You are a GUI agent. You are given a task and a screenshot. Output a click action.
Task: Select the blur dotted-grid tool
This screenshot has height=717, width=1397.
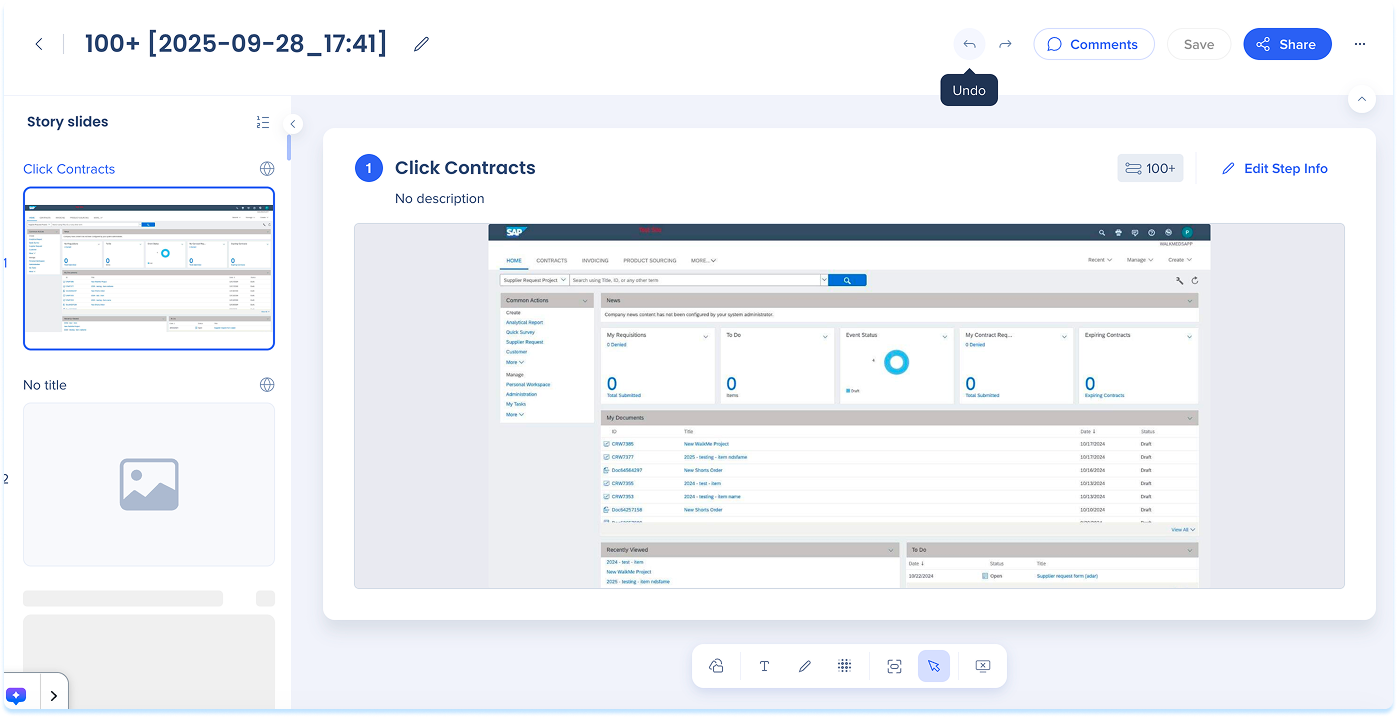(844, 666)
